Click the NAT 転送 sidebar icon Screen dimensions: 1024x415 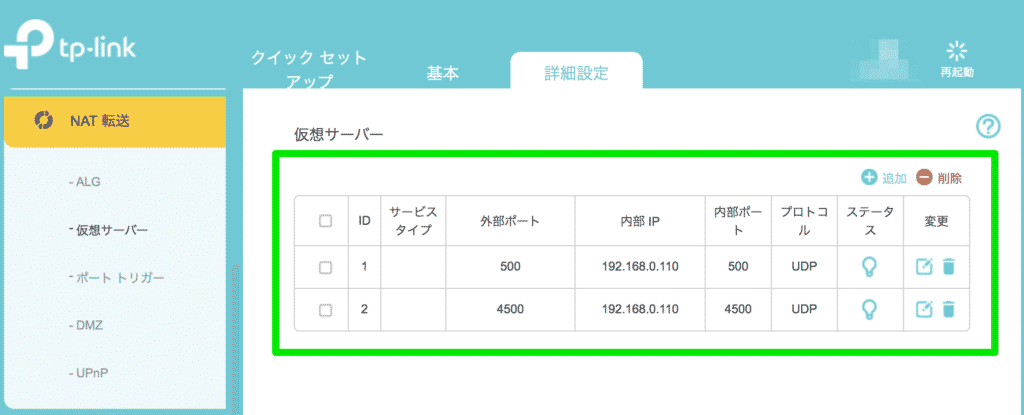tap(42, 120)
